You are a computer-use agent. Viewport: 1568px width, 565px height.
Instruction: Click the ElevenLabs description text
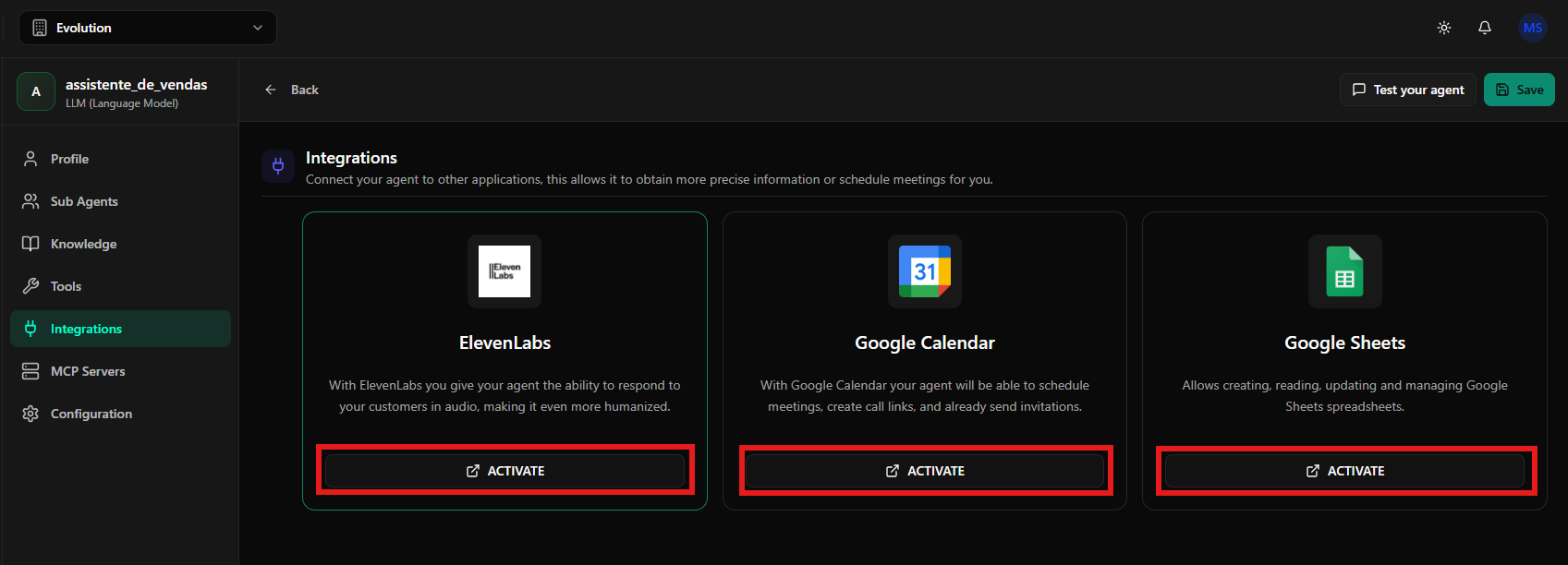click(504, 396)
